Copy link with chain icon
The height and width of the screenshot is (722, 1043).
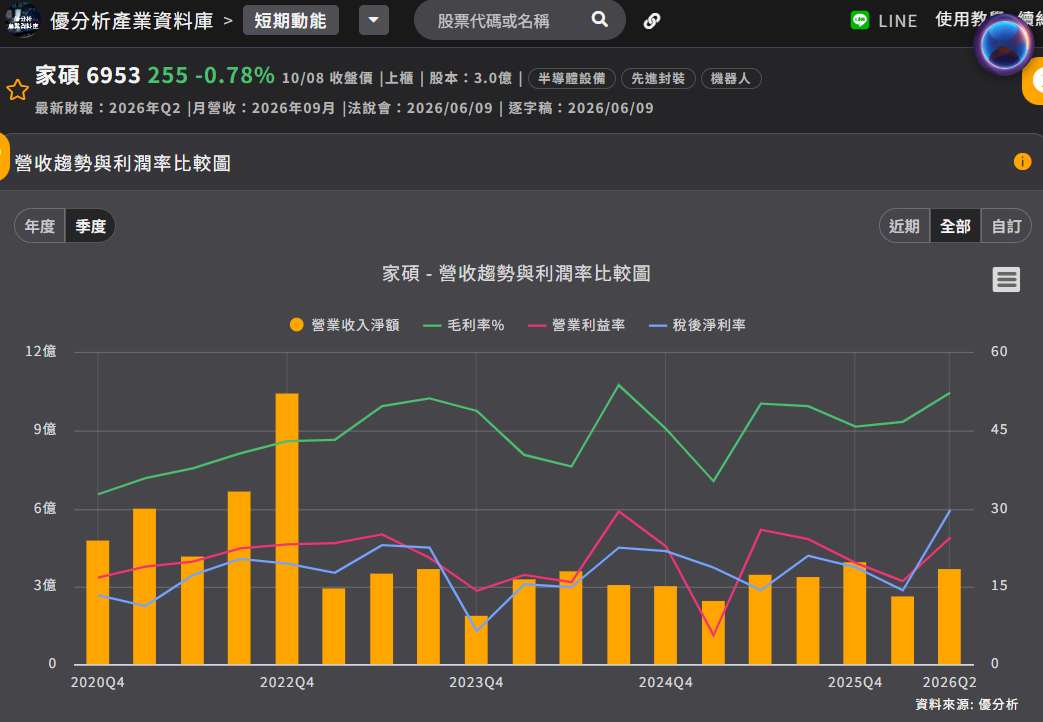(652, 21)
